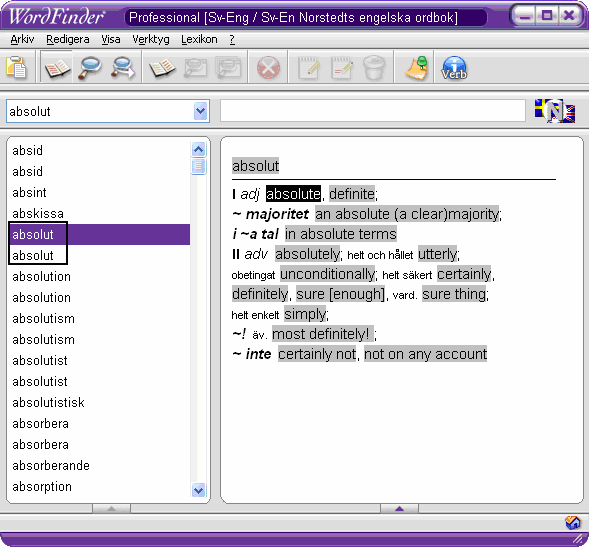This screenshot has height=547, width=589.
Task: Click the phrase not on any account
Action: click(x=425, y=354)
